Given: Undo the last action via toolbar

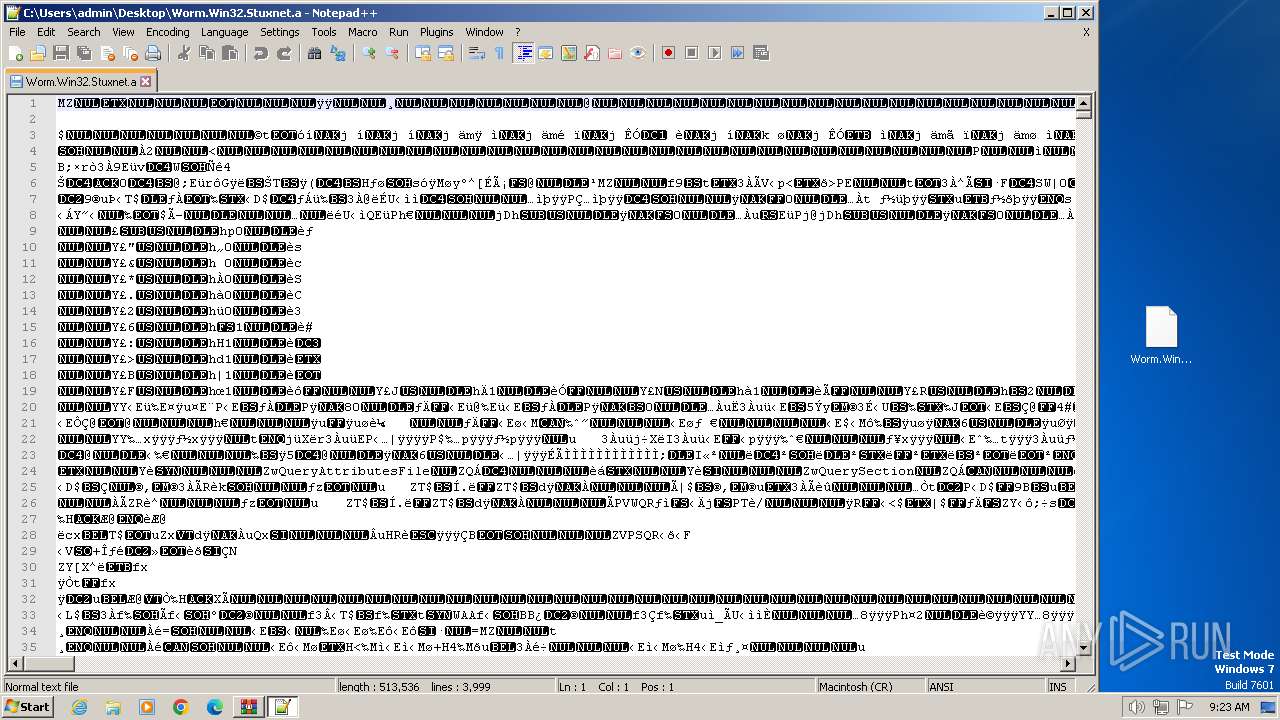Looking at the screenshot, I should [x=261, y=53].
